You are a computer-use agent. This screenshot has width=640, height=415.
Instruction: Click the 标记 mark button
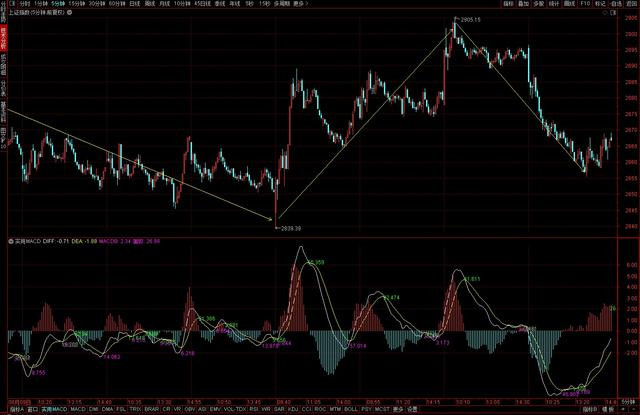click(600, 4)
